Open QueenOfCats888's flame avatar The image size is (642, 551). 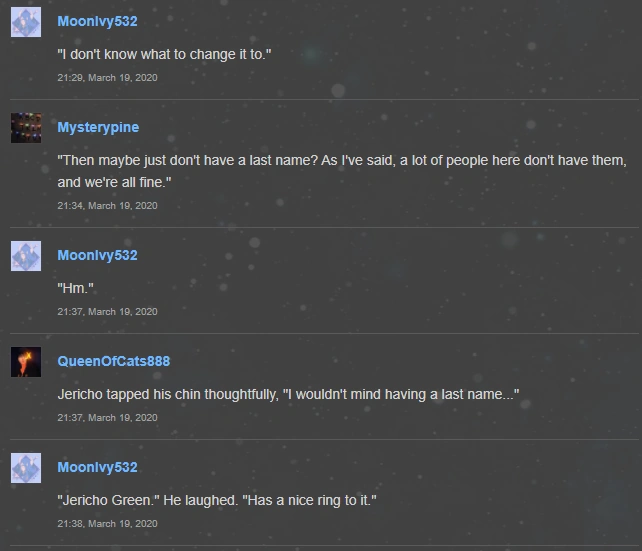(26, 362)
